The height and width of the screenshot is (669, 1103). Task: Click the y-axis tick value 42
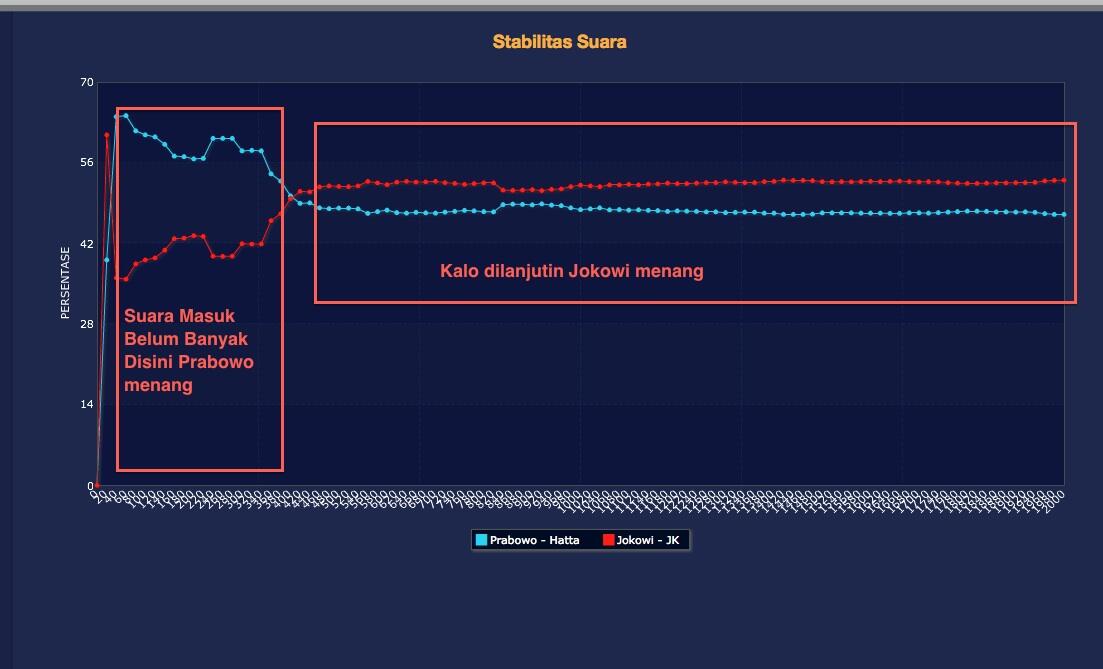click(87, 244)
